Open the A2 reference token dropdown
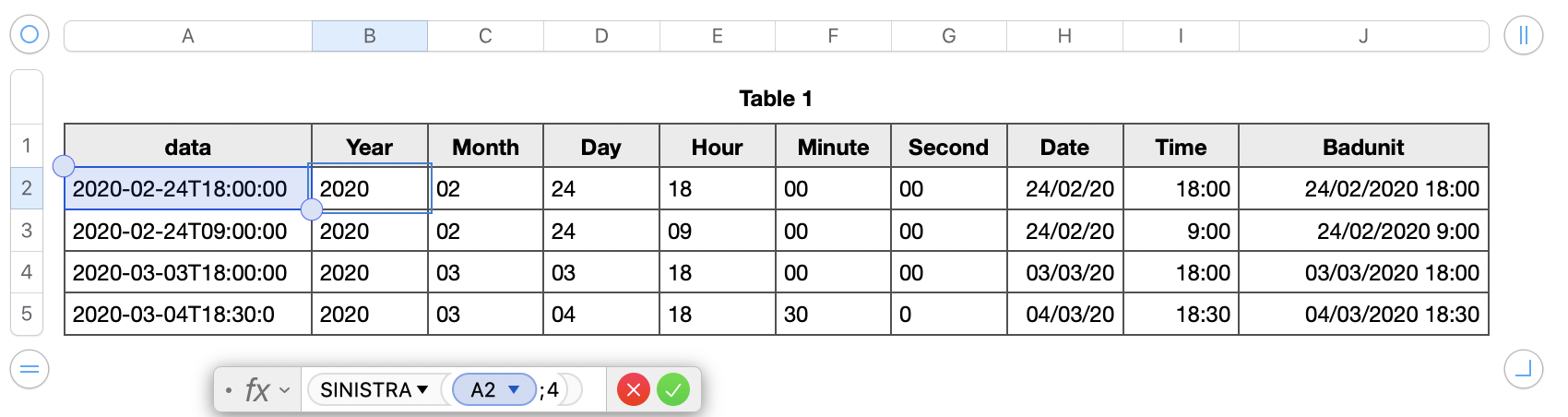The height and width of the screenshot is (417, 1568). point(514,389)
